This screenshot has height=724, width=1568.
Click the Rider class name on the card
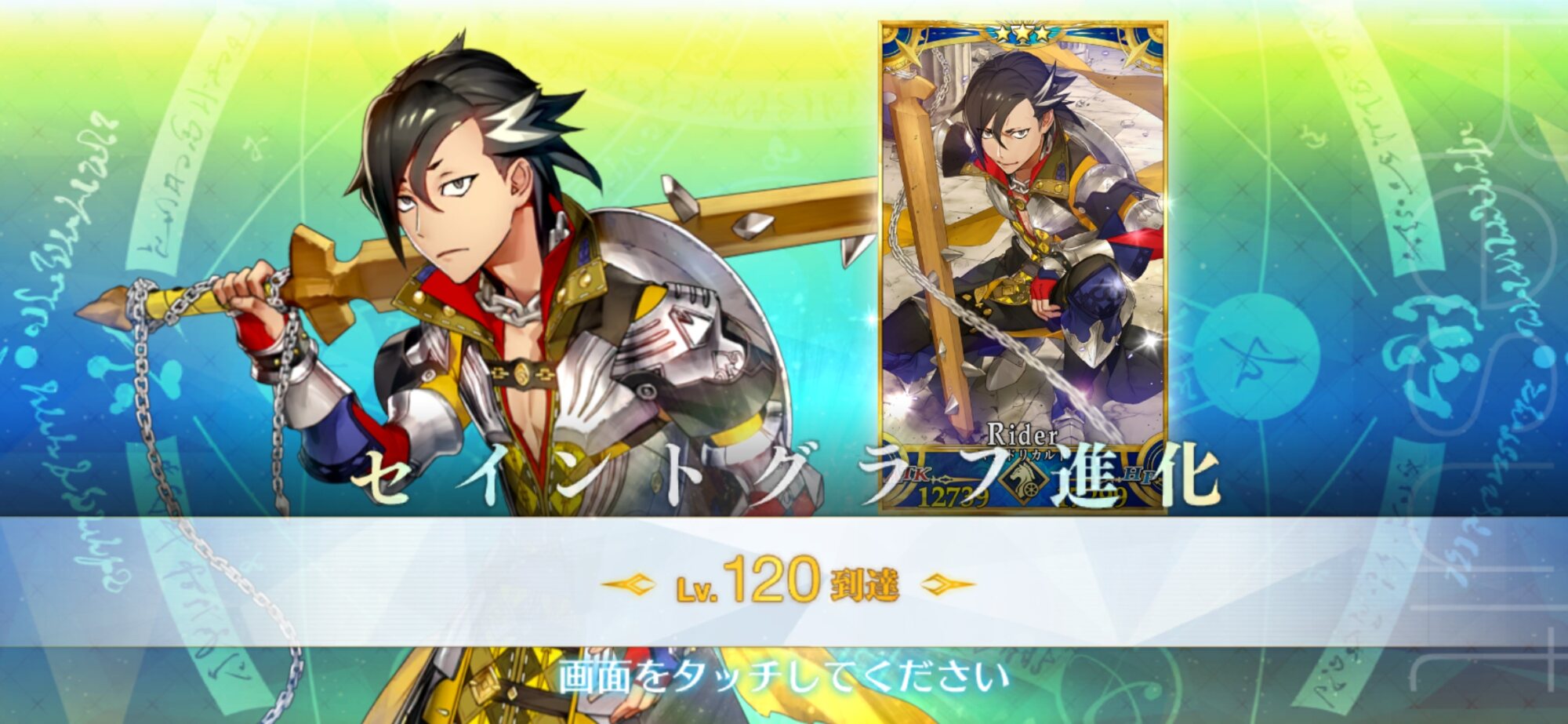click(x=1022, y=434)
